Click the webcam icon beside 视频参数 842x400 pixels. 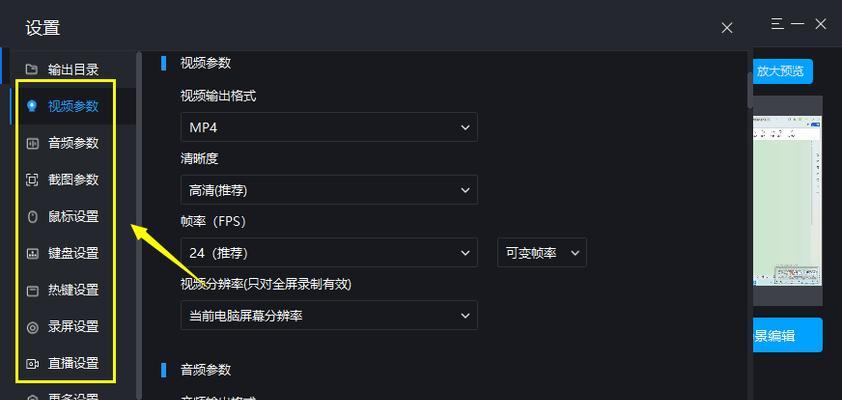32,106
